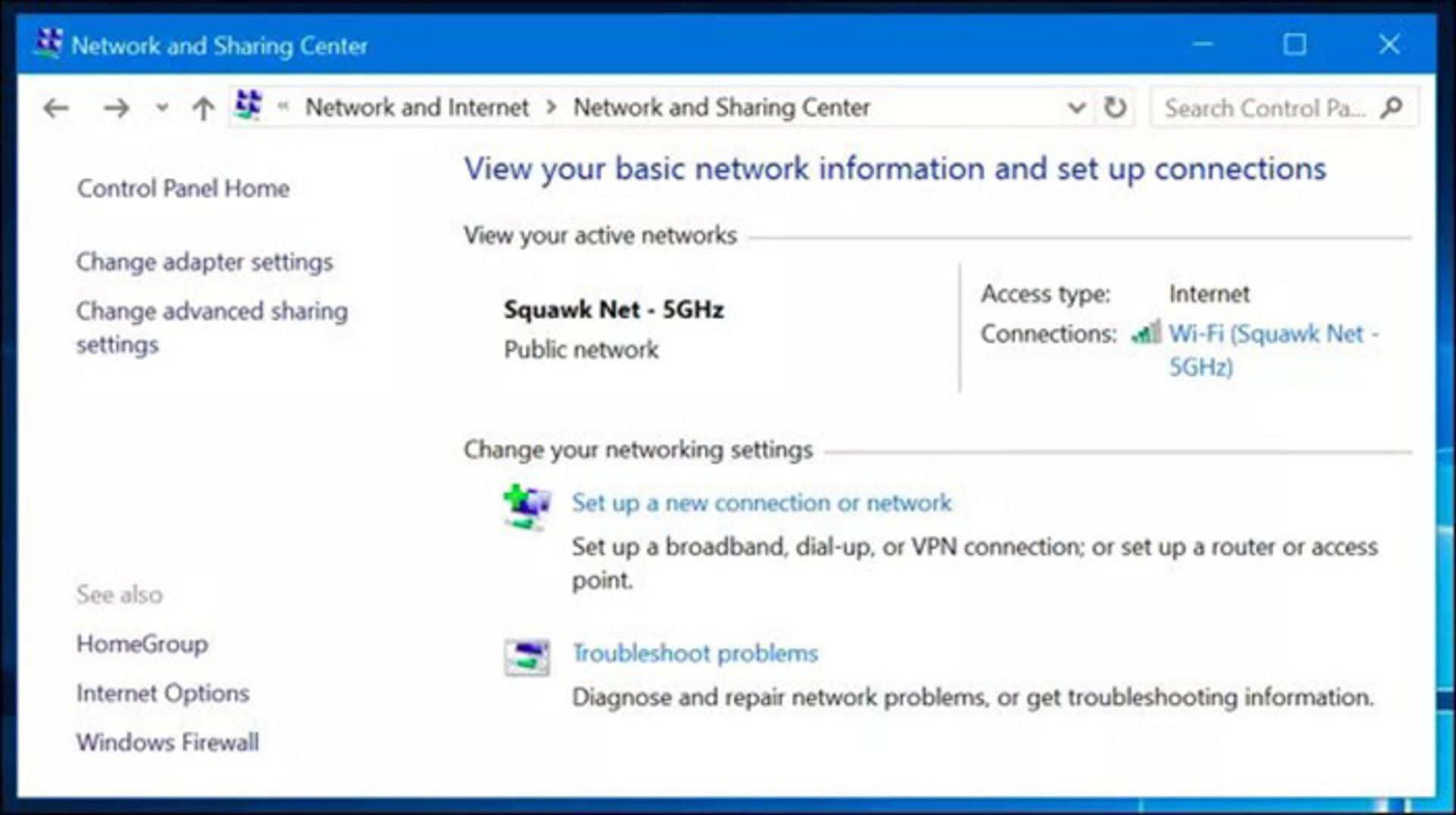Click the Wi-Fi signal strength icon
The width and height of the screenshot is (1456, 815).
click(1146, 333)
